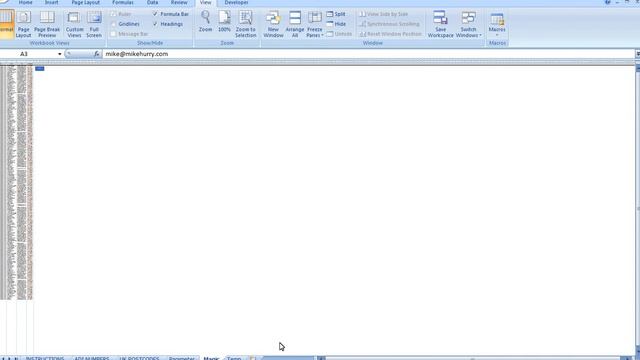Click Save Workspace
640x360 pixels.
440,24
